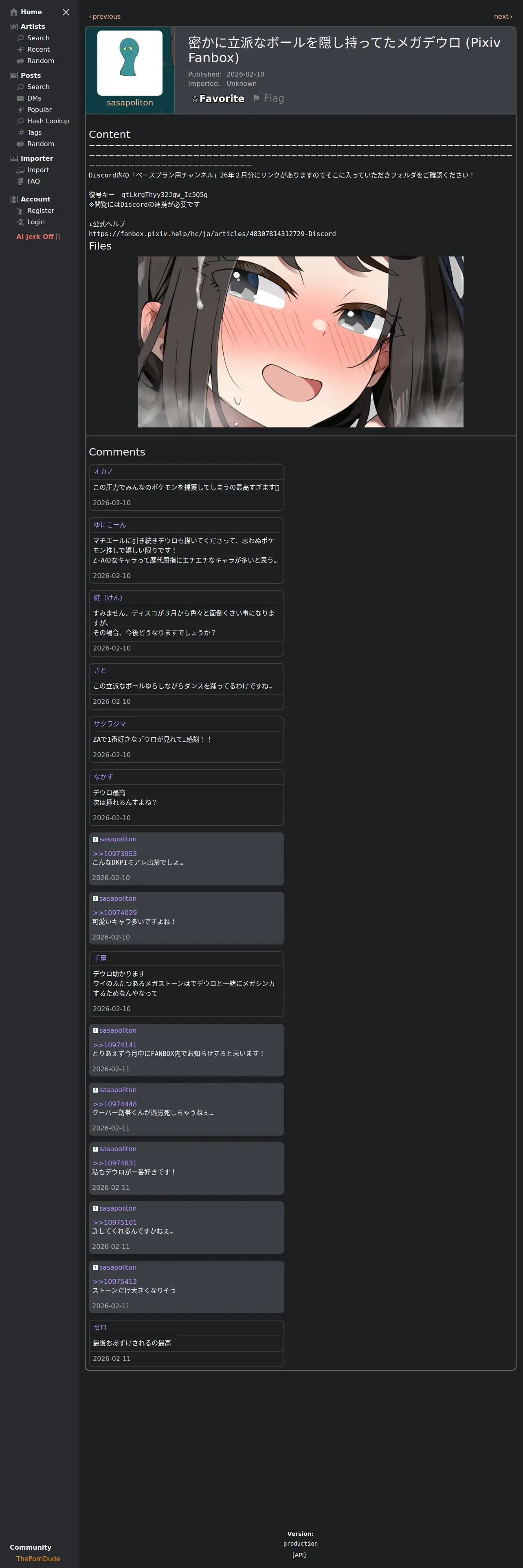Follow reply reference >>10974831
Viewport: 523px width, 1568px height.
pos(114,1163)
